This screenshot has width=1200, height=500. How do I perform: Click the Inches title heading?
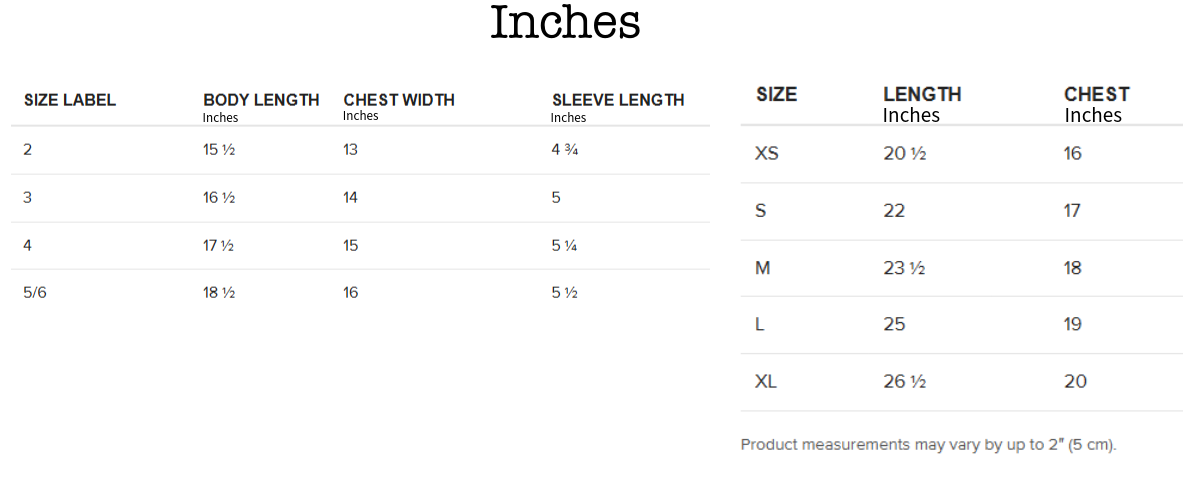click(565, 24)
